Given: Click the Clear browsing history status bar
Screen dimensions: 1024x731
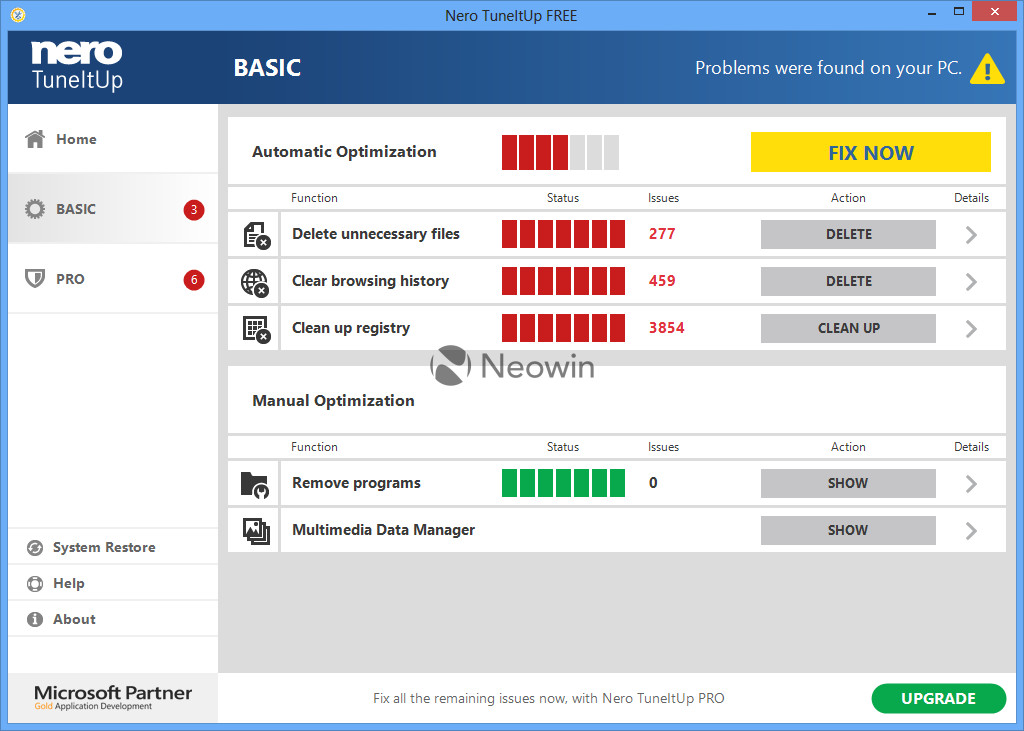Looking at the screenshot, I should click(563, 281).
